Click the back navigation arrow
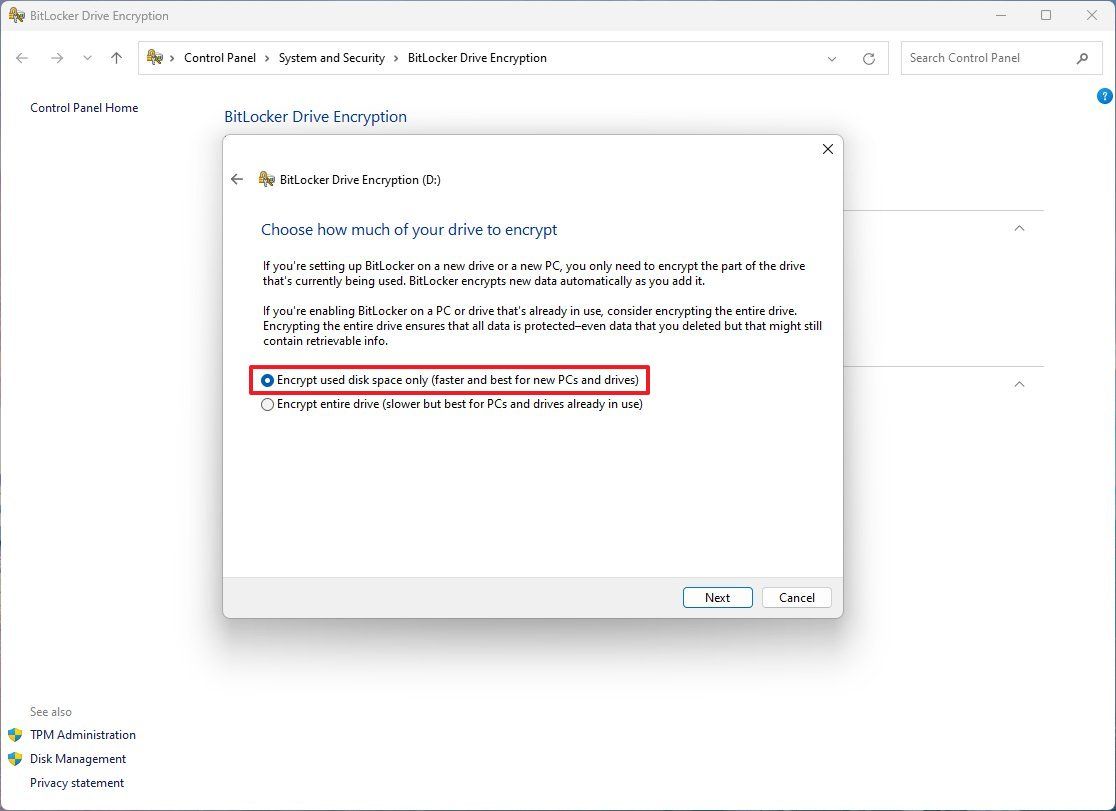Screen dimensions: 1116x811 [22, 58]
